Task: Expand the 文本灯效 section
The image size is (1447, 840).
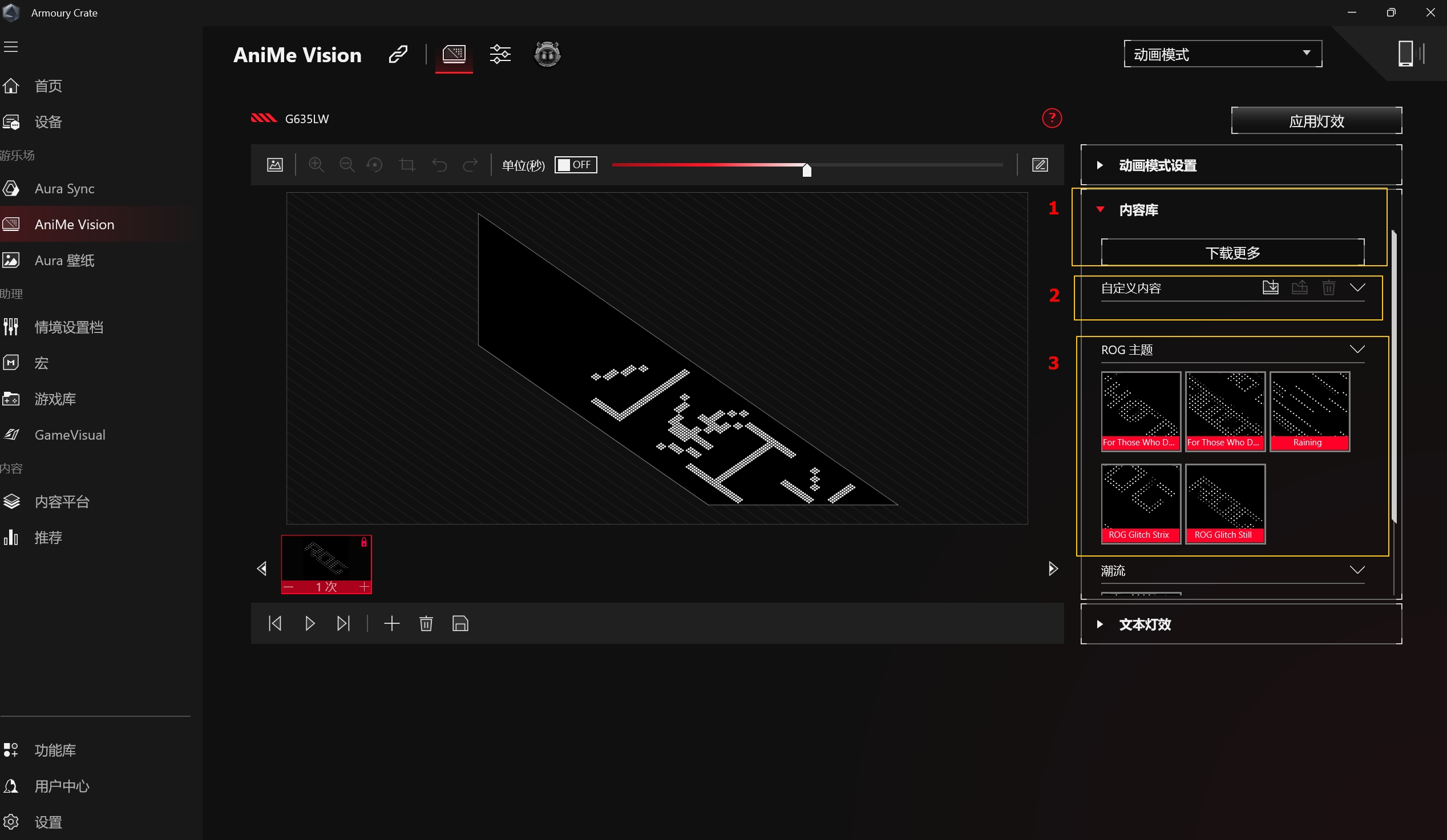Action: (x=1241, y=624)
